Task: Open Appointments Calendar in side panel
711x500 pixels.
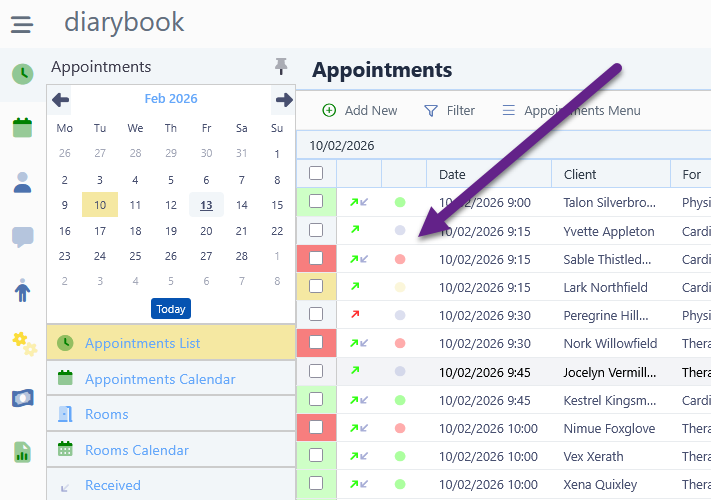Action: [x=160, y=379]
